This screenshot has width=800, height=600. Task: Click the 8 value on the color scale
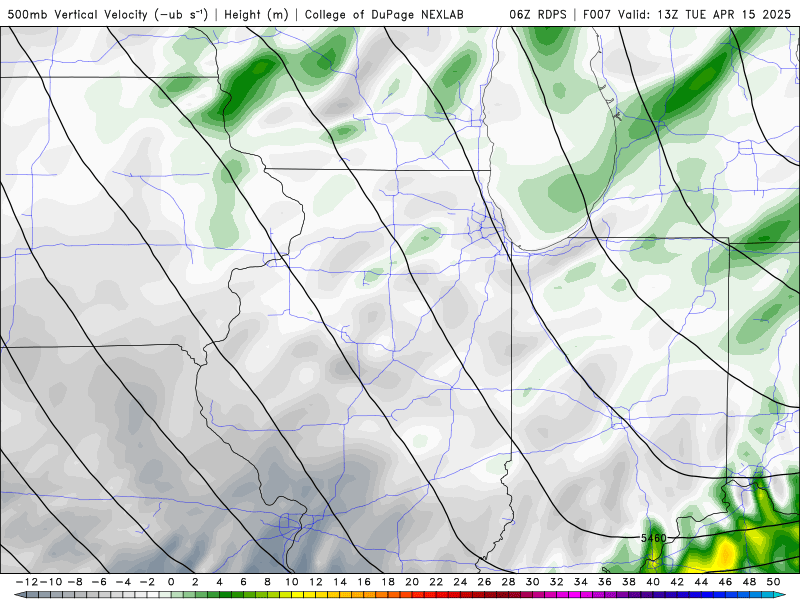coord(267,582)
